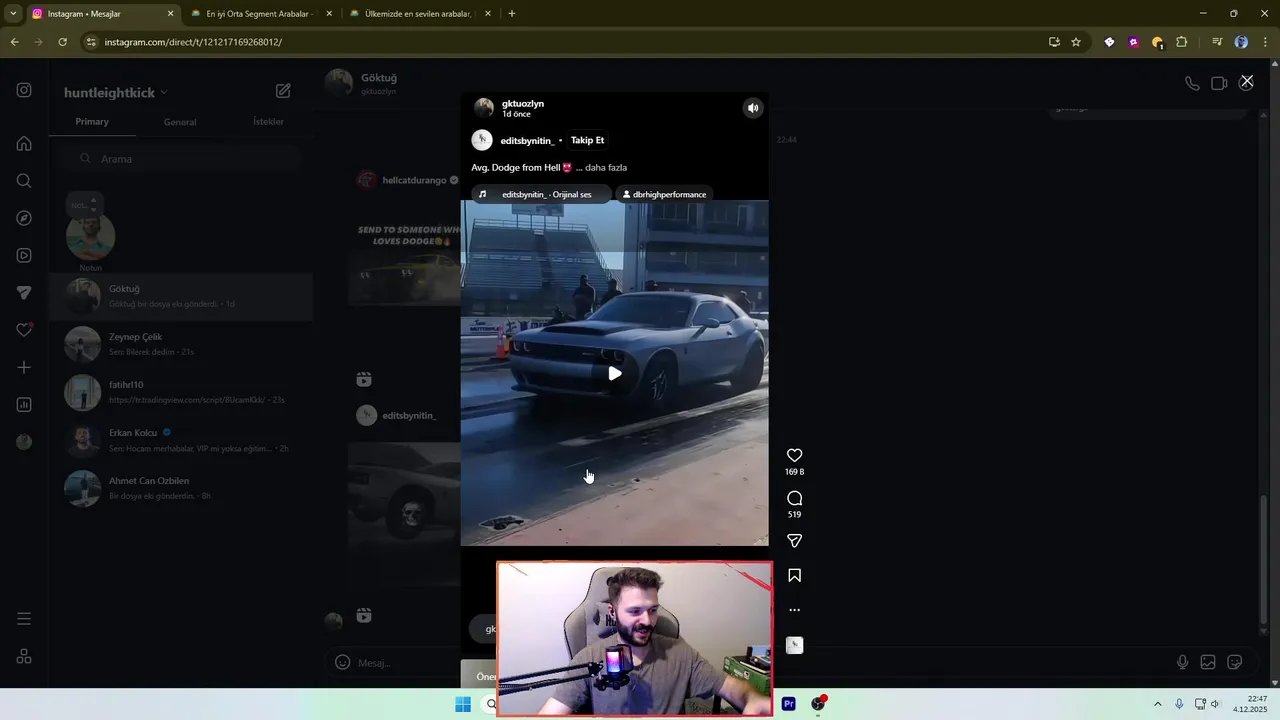This screenshot has width=1280, height=720.
Task: Click the Create plus icon in sidebar
Action: (24, 367)
